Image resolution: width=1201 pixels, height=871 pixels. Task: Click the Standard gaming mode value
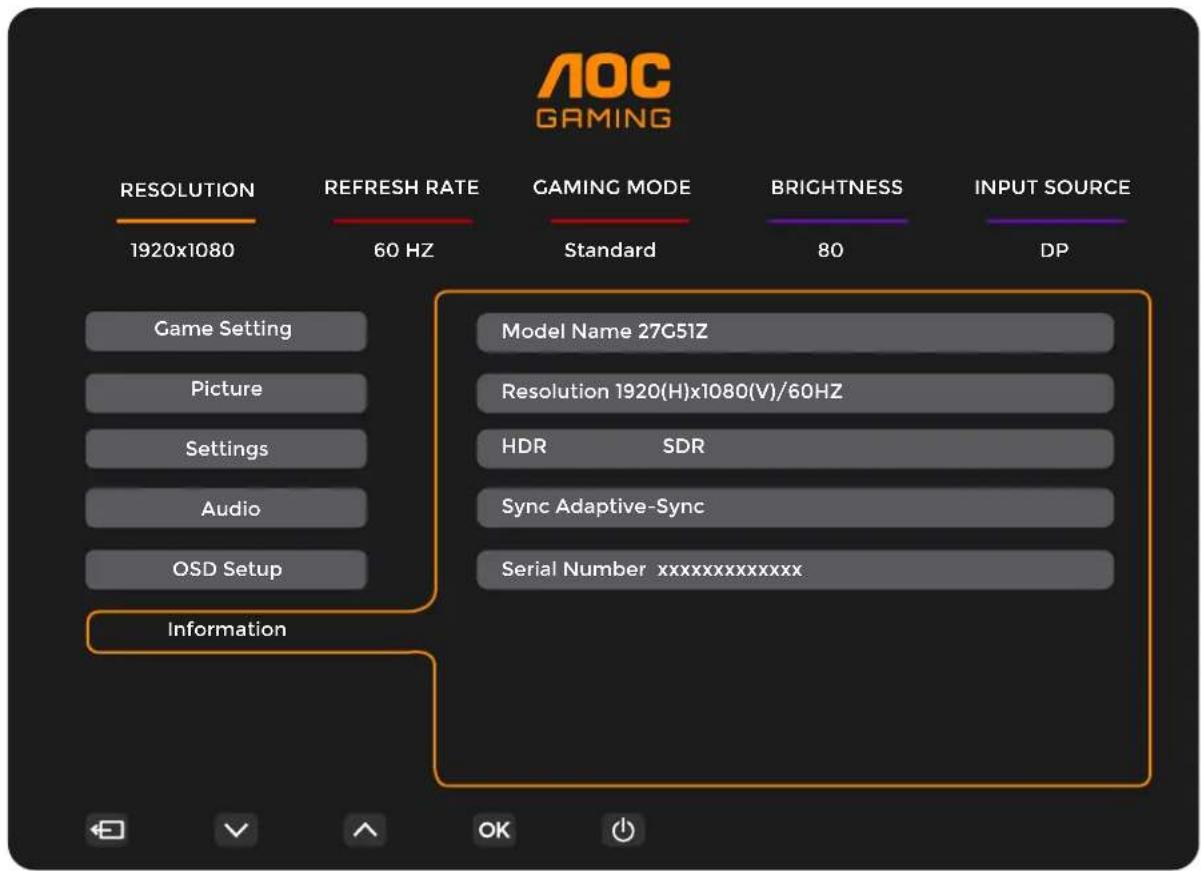click(610, 251)
